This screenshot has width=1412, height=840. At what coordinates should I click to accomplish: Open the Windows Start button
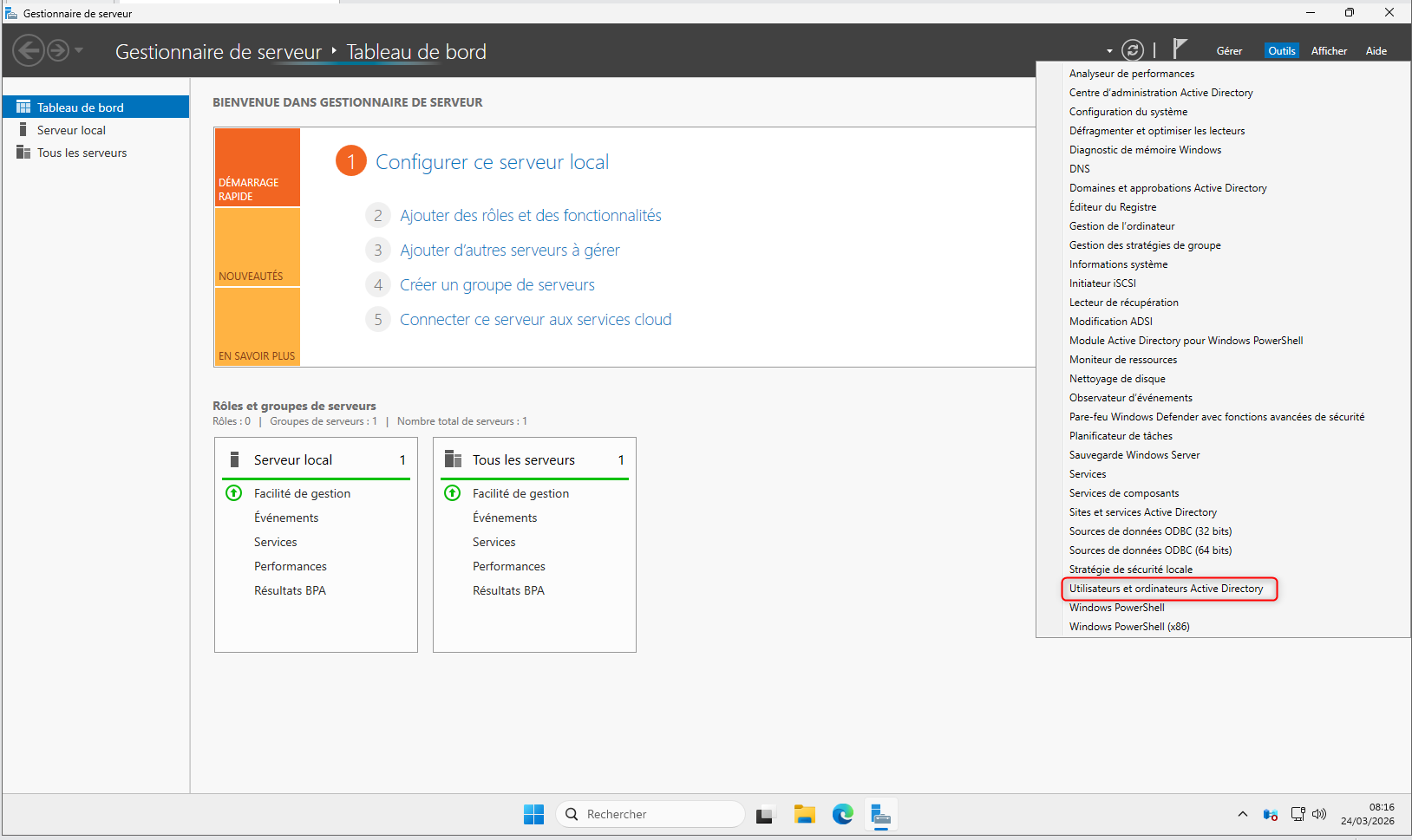[533, 814]
